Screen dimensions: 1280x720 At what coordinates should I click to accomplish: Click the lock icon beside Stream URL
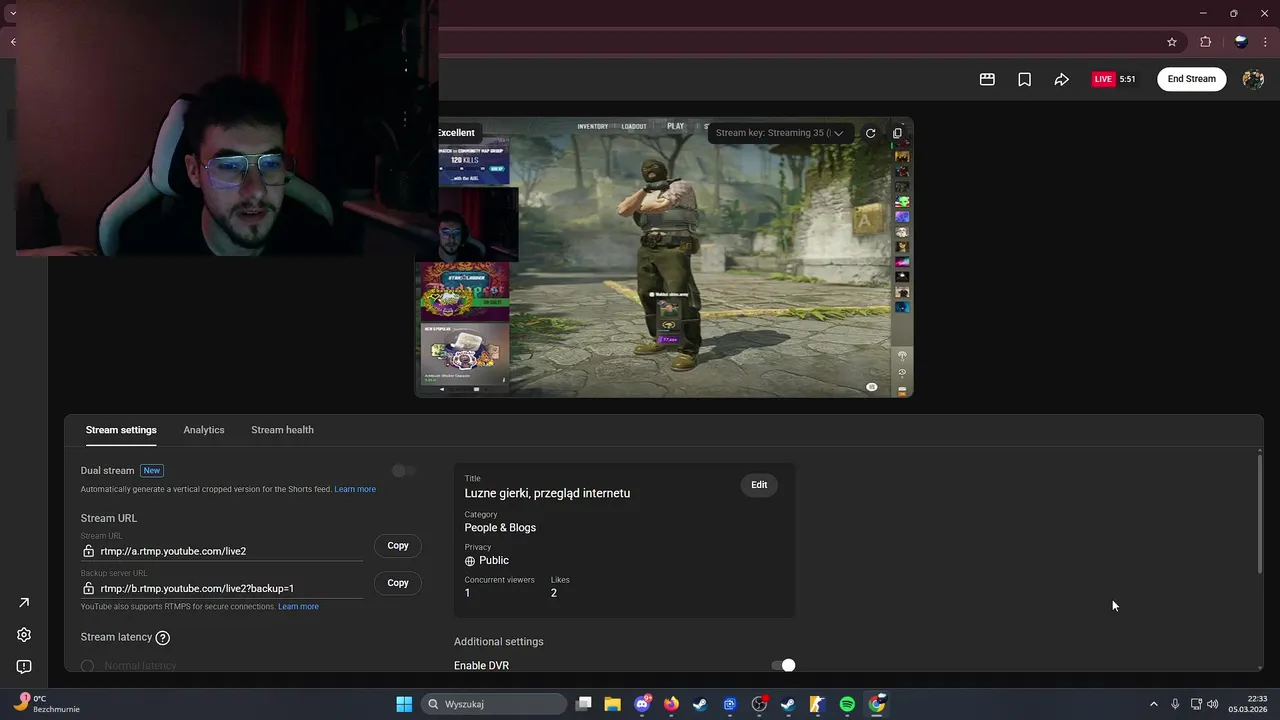point(88,551)
